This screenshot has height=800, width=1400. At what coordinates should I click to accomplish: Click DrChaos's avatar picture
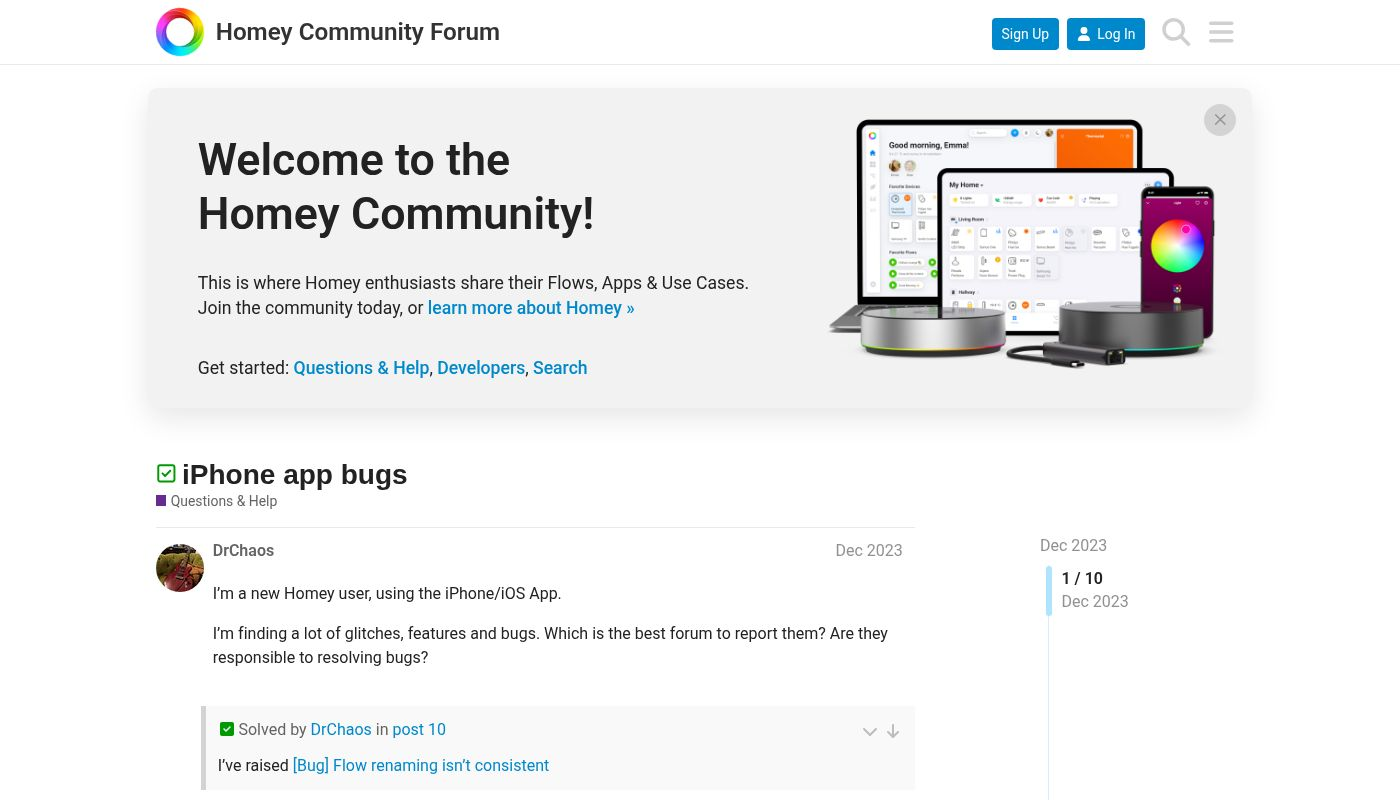coord(180,568)
